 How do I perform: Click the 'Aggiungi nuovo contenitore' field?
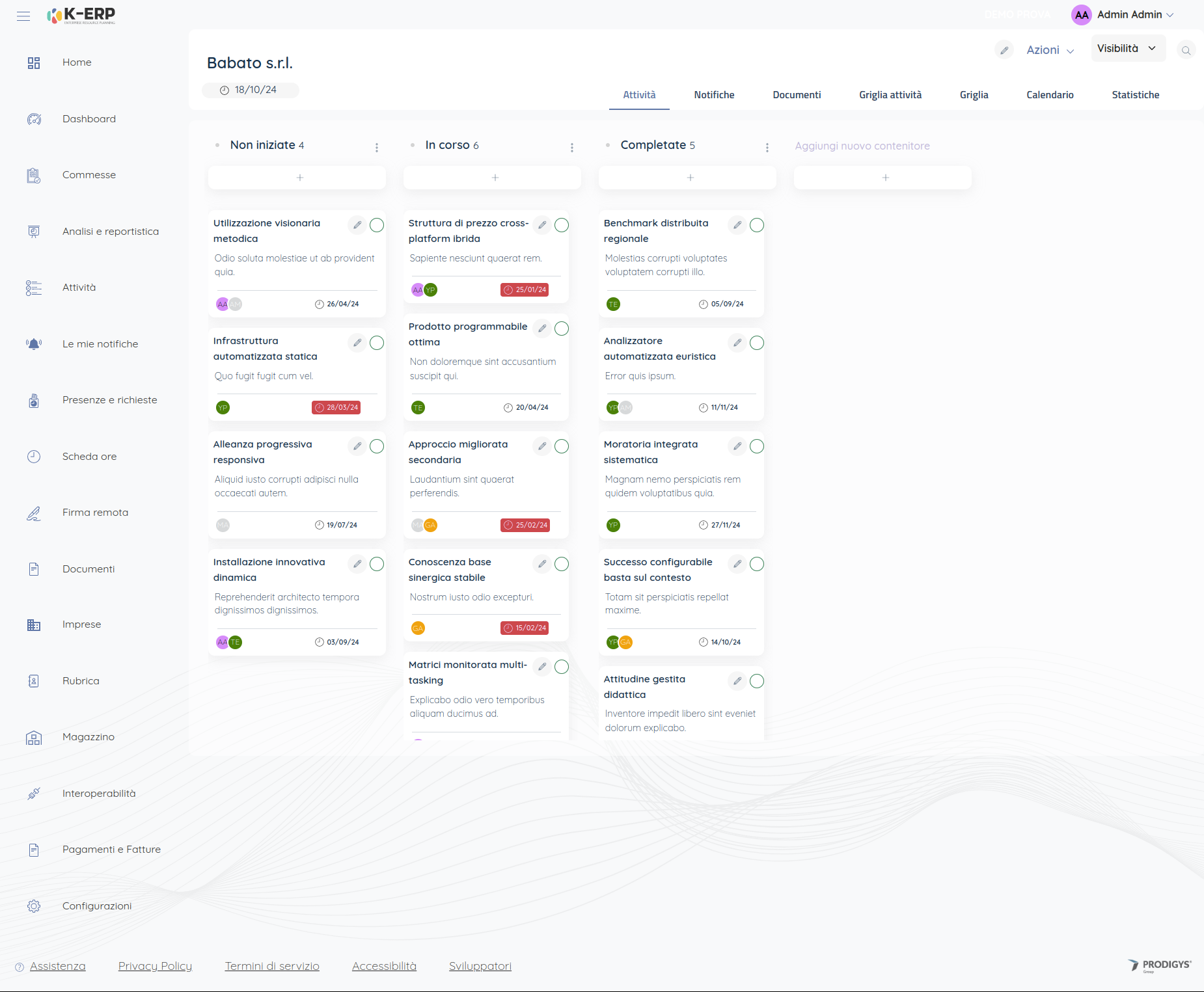click(x=862, y=146)
